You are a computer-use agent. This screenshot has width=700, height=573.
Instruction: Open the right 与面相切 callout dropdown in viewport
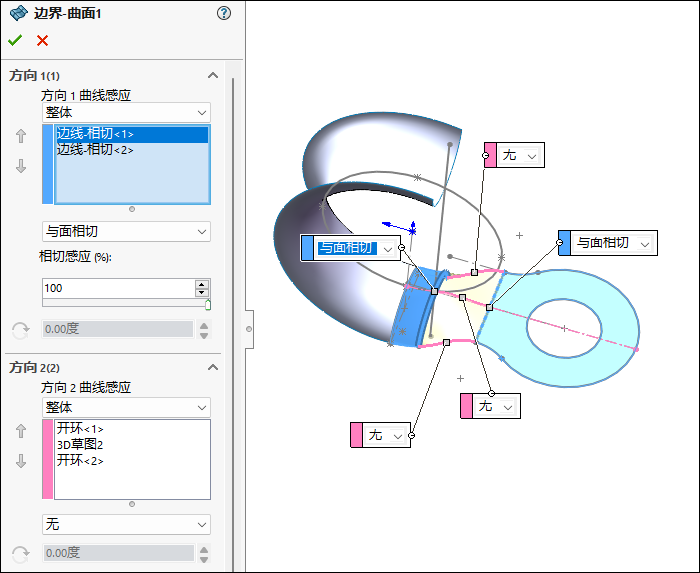pos(645,244)
